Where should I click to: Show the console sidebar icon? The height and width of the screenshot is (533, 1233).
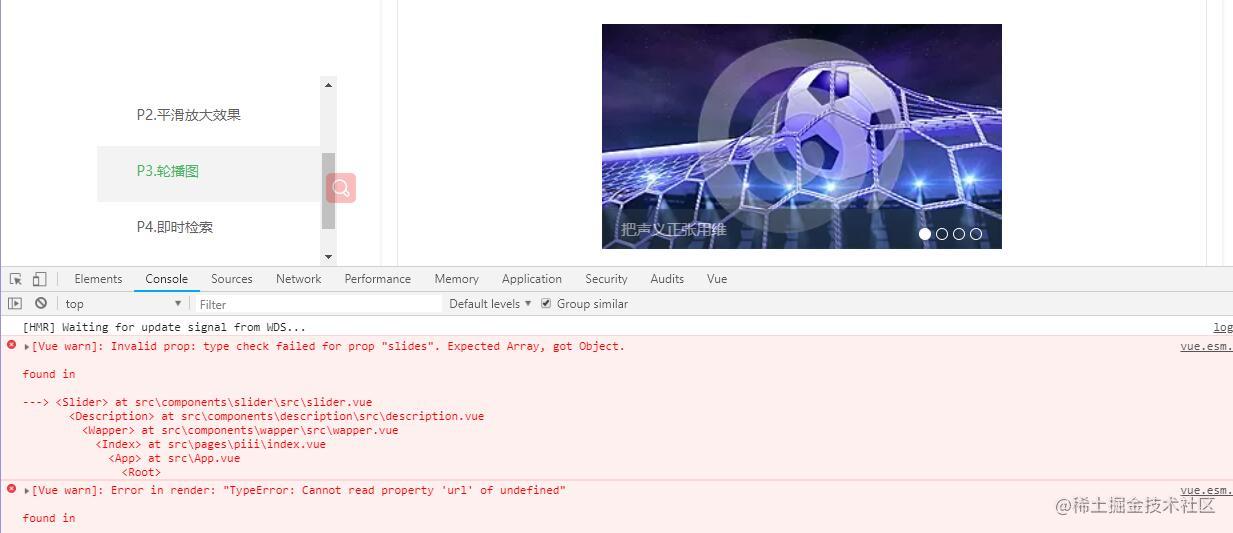tap(15, 303)
